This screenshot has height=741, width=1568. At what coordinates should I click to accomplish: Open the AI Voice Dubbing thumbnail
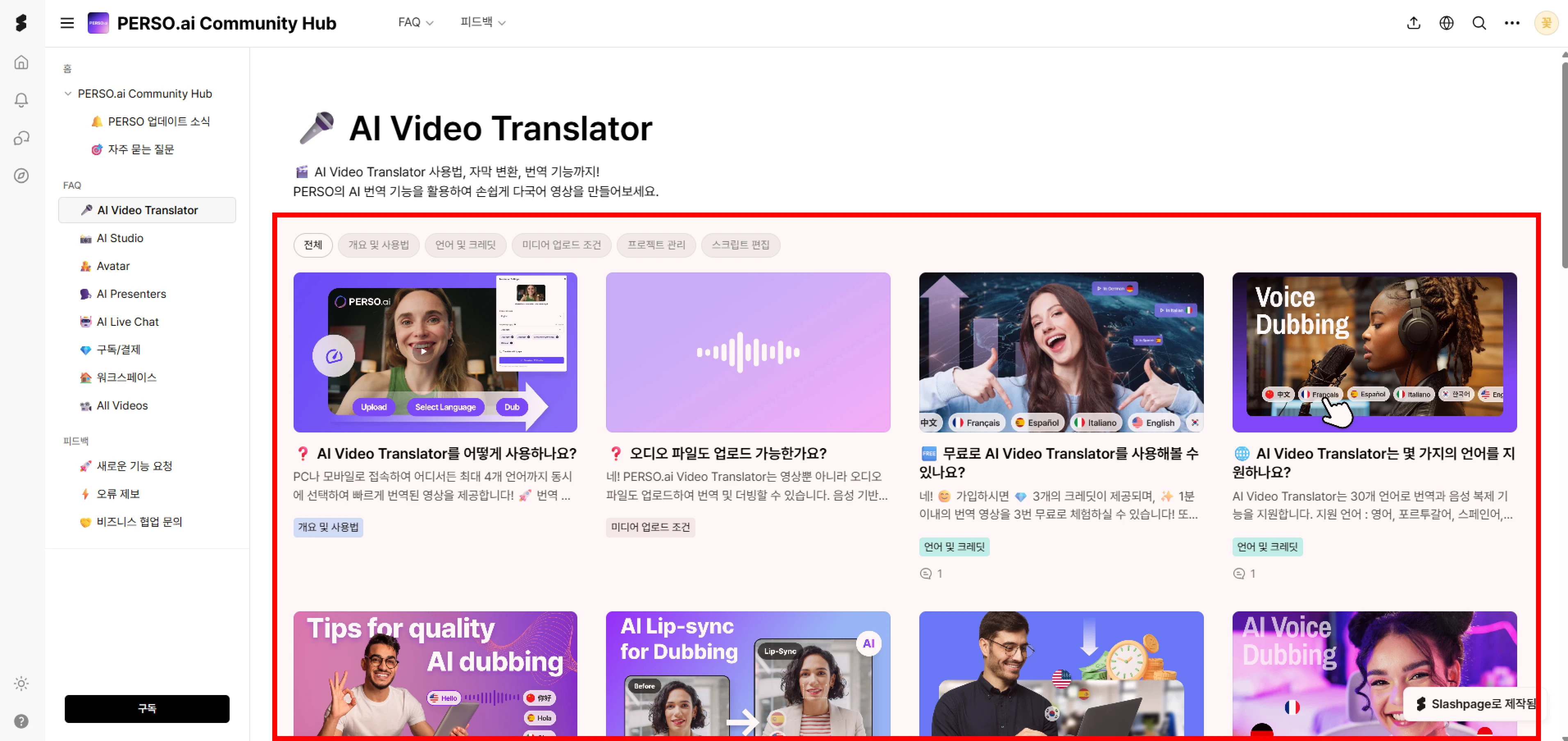point(1374,674)
